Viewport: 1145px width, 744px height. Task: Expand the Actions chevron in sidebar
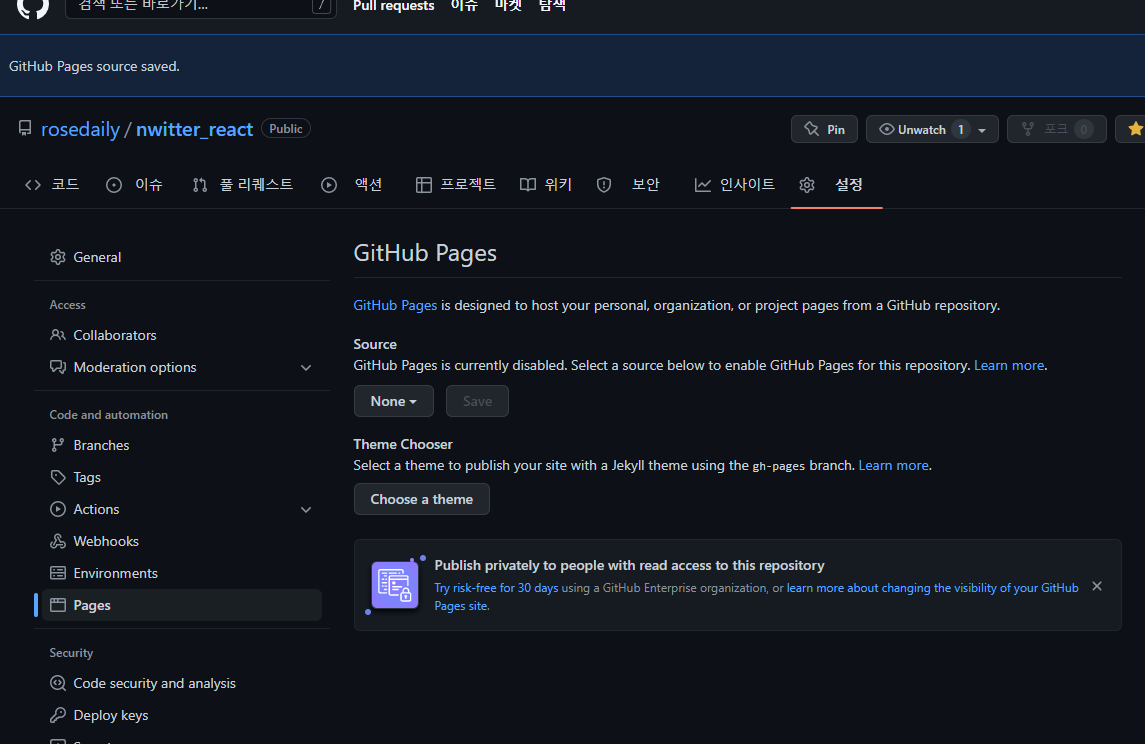(306, 510)
